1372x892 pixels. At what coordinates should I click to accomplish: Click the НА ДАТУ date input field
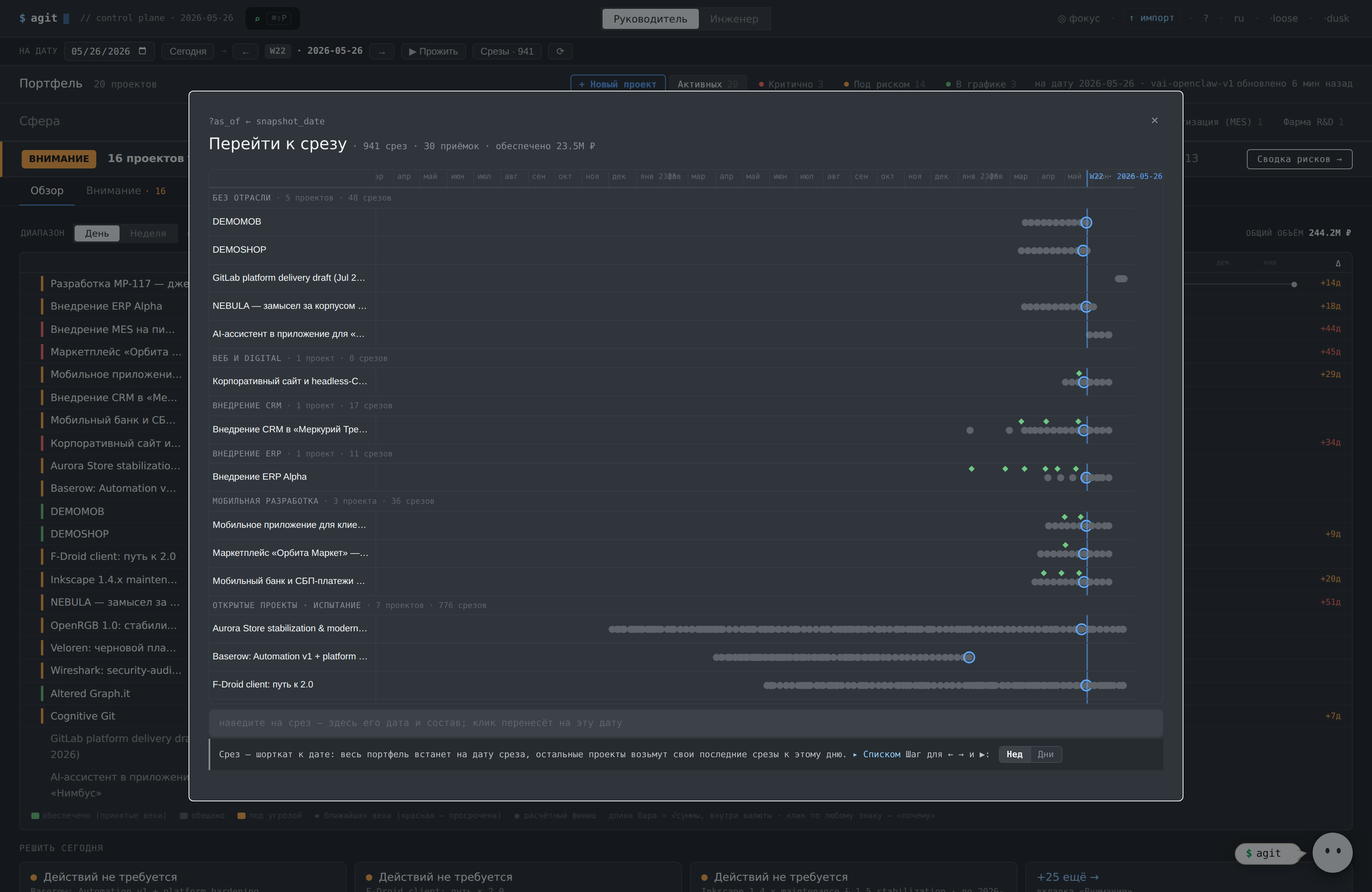[x=110, y=51]
